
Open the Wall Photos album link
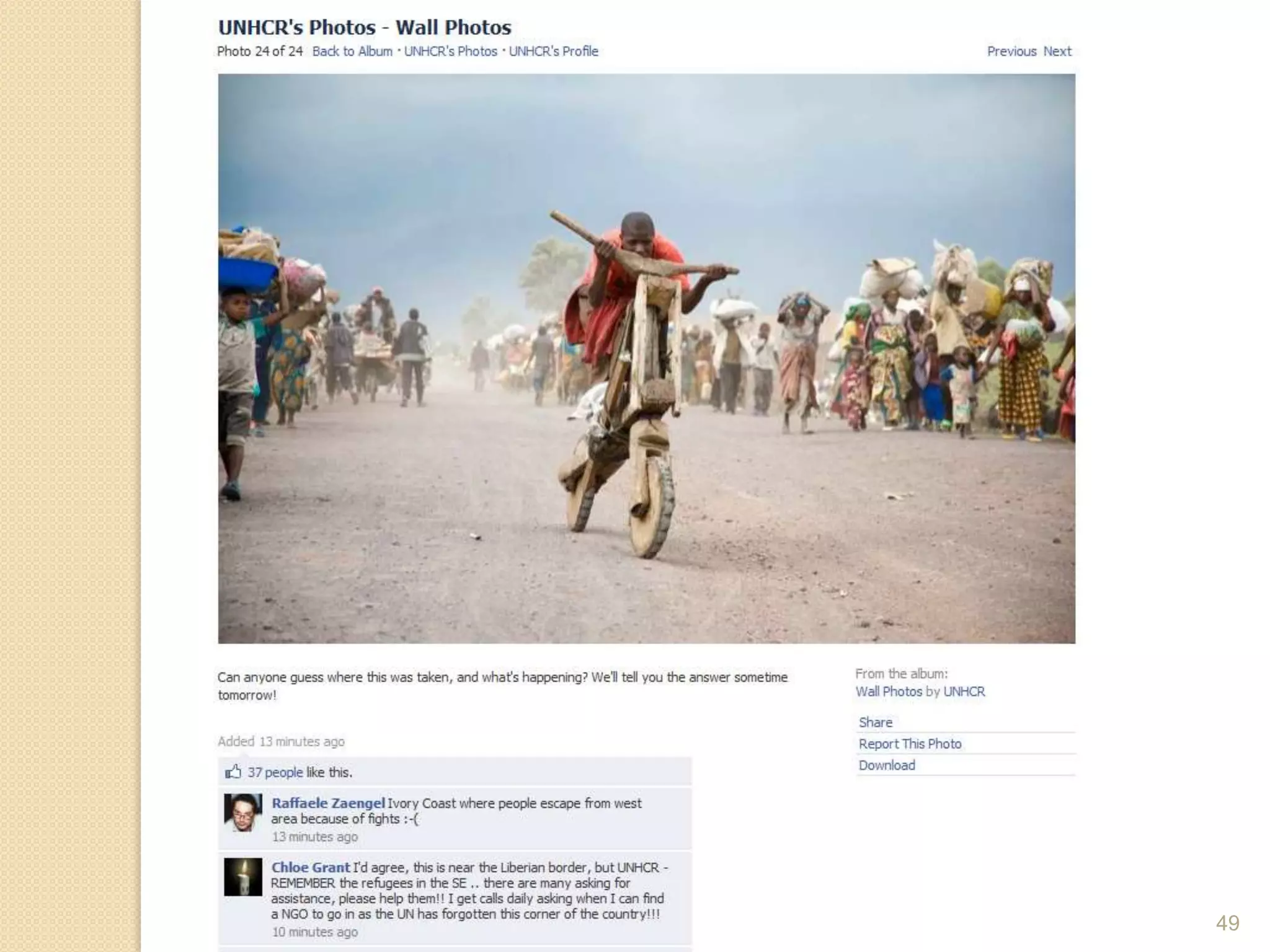pyautogui.click(x=889, y=692)
